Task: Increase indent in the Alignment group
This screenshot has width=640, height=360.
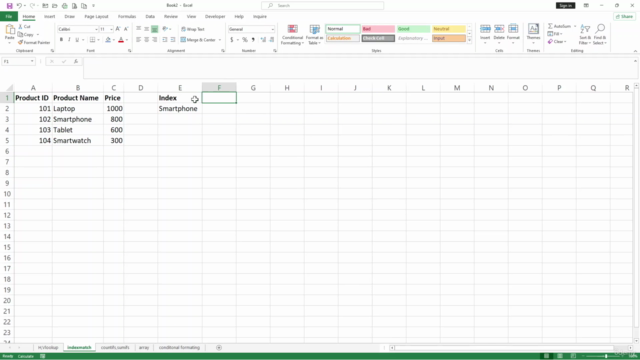Action: point(173,40)
